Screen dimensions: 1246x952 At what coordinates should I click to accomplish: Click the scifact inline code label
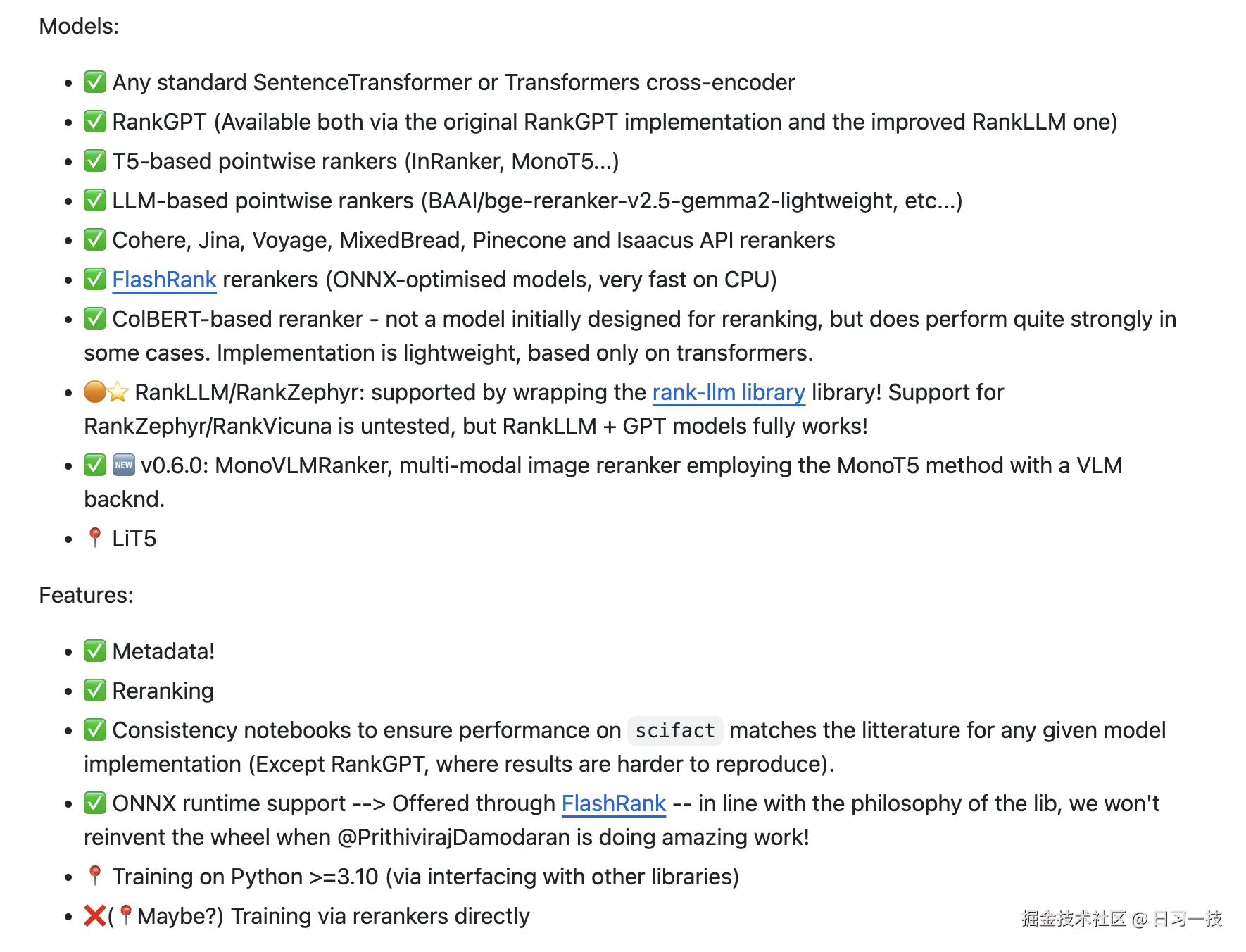675,731
